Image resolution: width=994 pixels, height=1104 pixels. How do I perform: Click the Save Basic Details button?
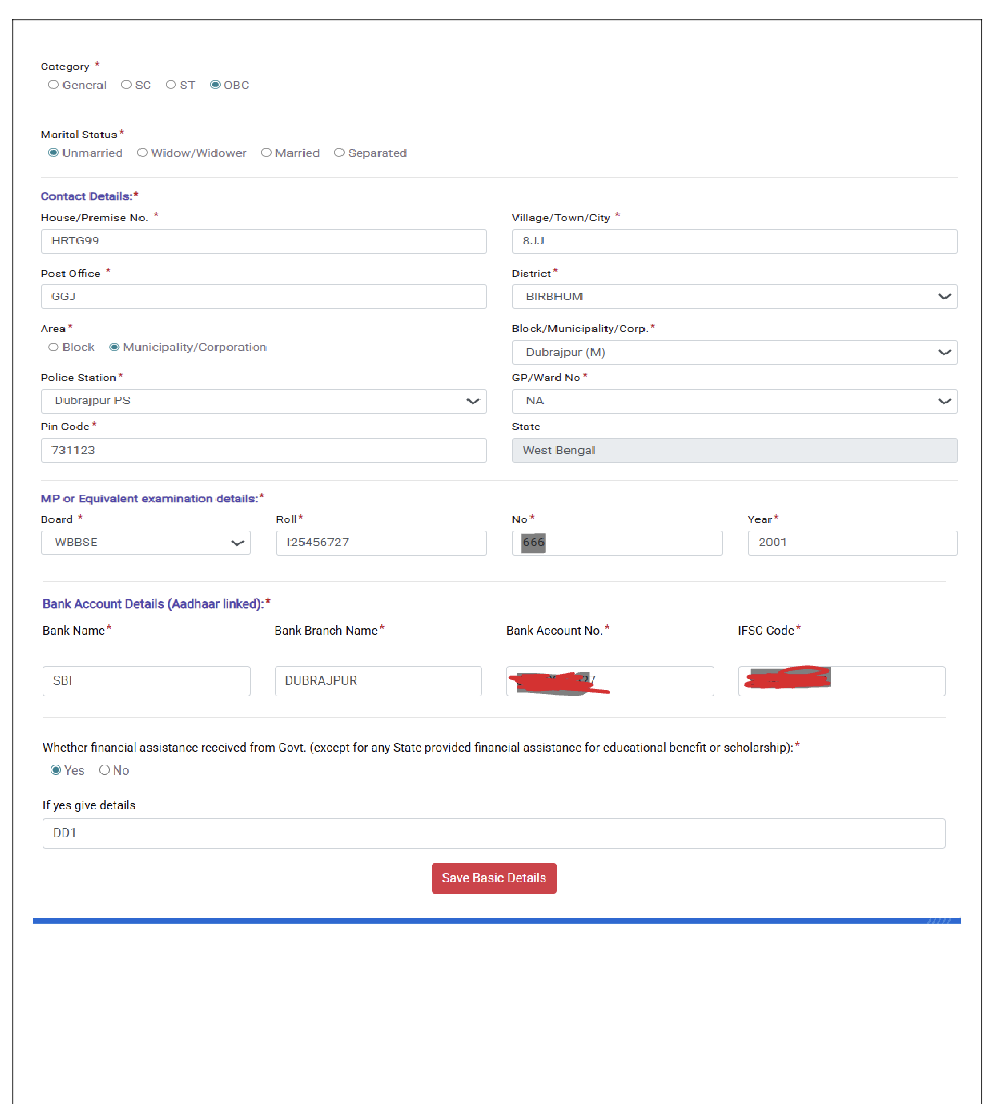coord(494,878)
